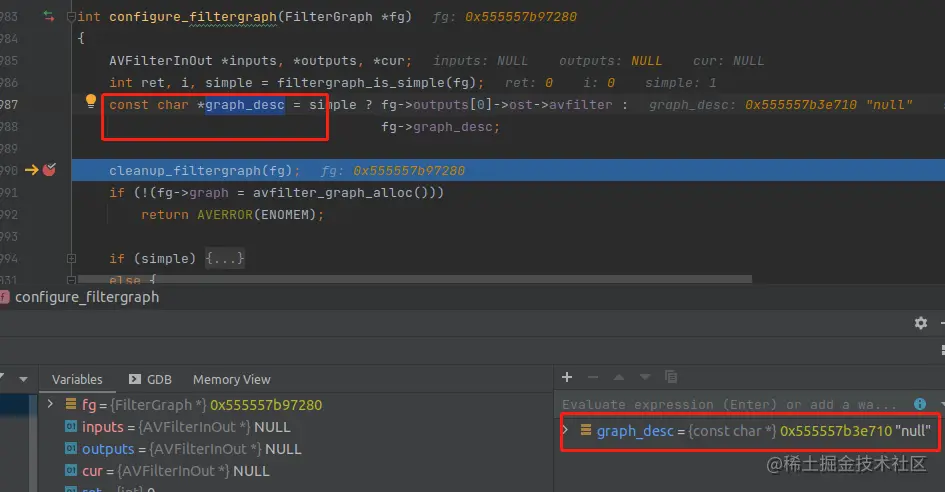Click the remove watch minus icon
The image size is (945, 492).
point(593,377)
